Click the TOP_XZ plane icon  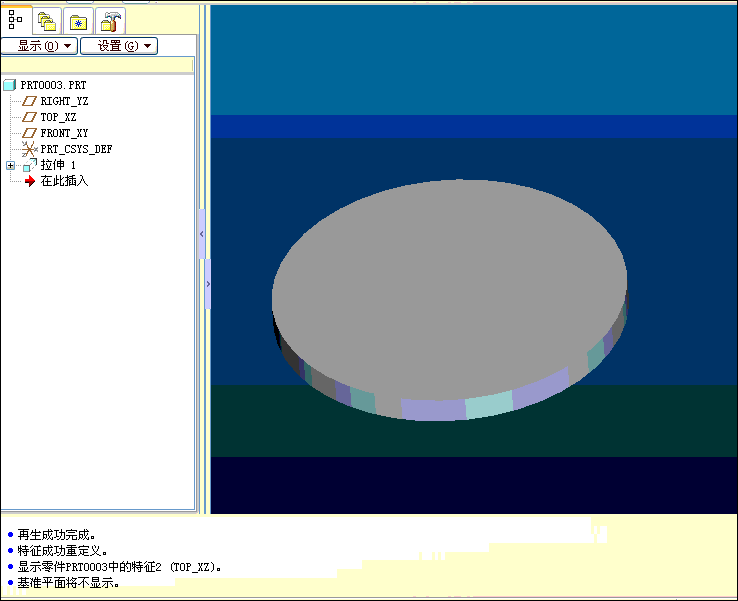29,117
